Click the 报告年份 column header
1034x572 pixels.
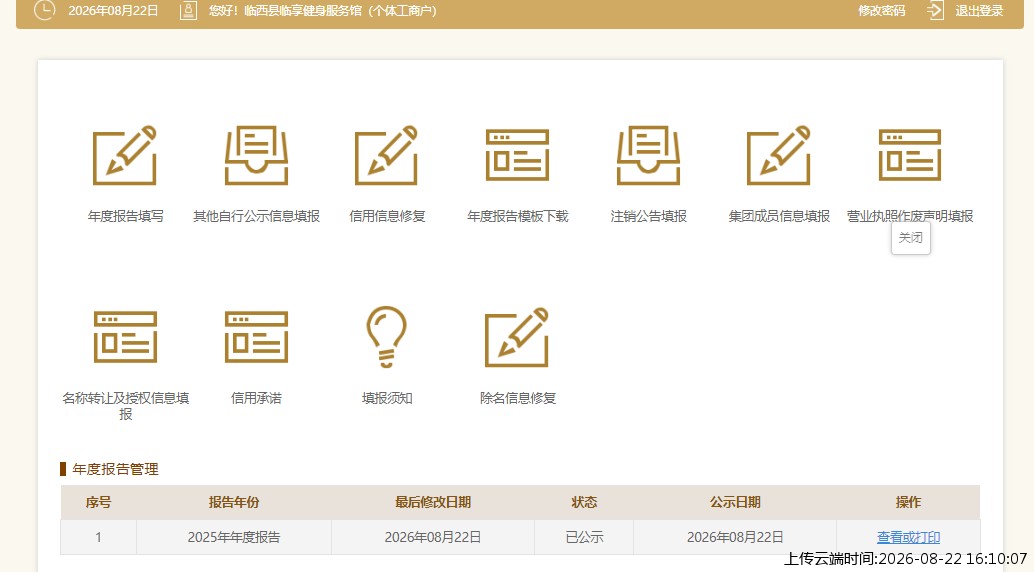pos(234,502)
